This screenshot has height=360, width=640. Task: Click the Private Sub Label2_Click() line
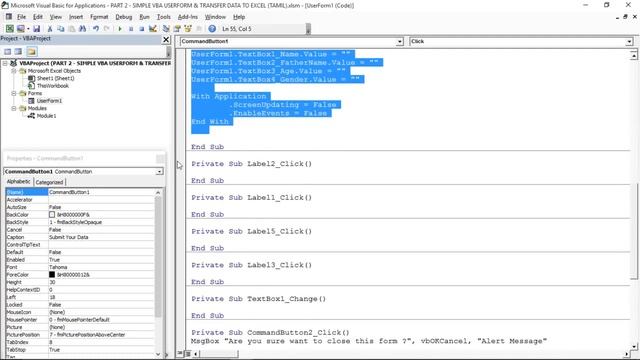point(251,164)
